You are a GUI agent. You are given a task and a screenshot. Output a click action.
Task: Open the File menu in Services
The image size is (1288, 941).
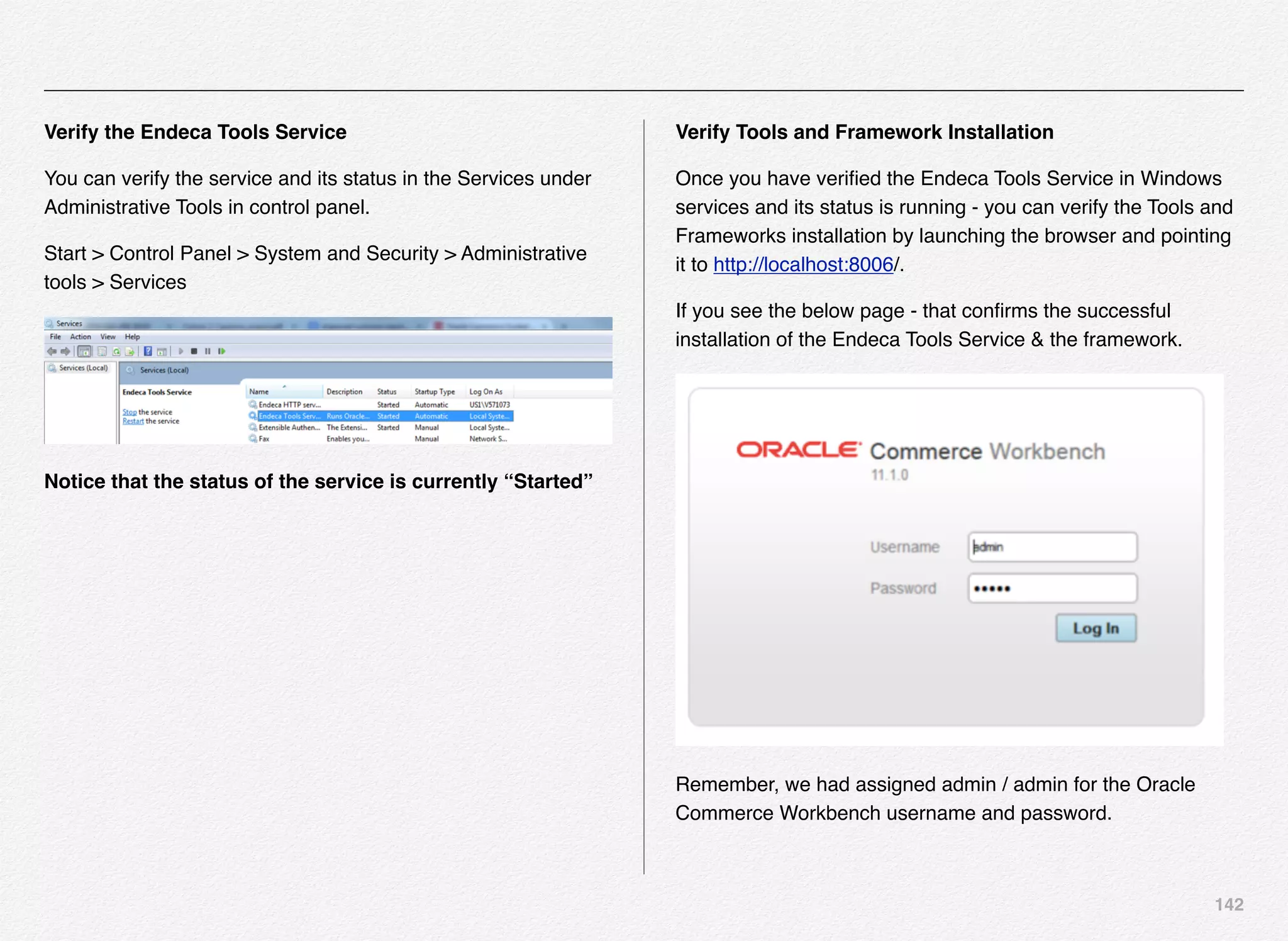tap(55, 337)
